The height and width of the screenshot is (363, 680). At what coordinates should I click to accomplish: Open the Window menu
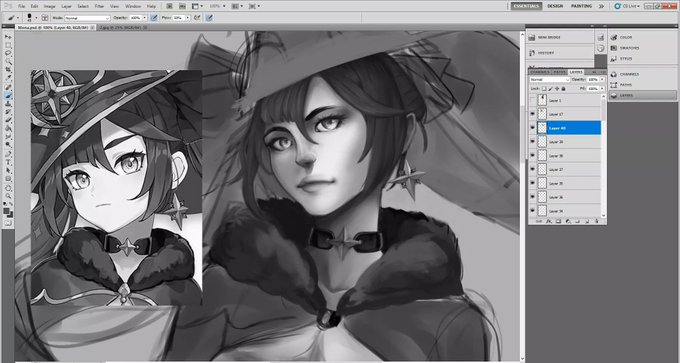(x=133, y=7)
